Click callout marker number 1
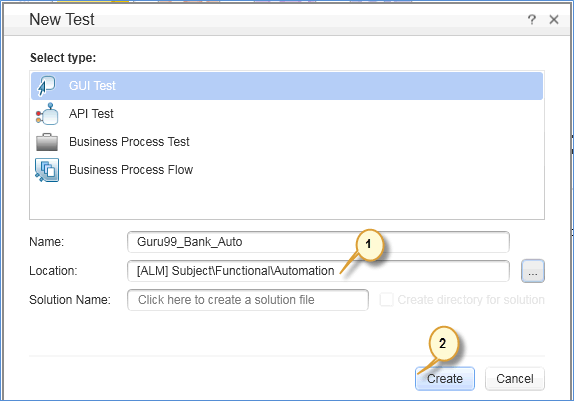 369,244
